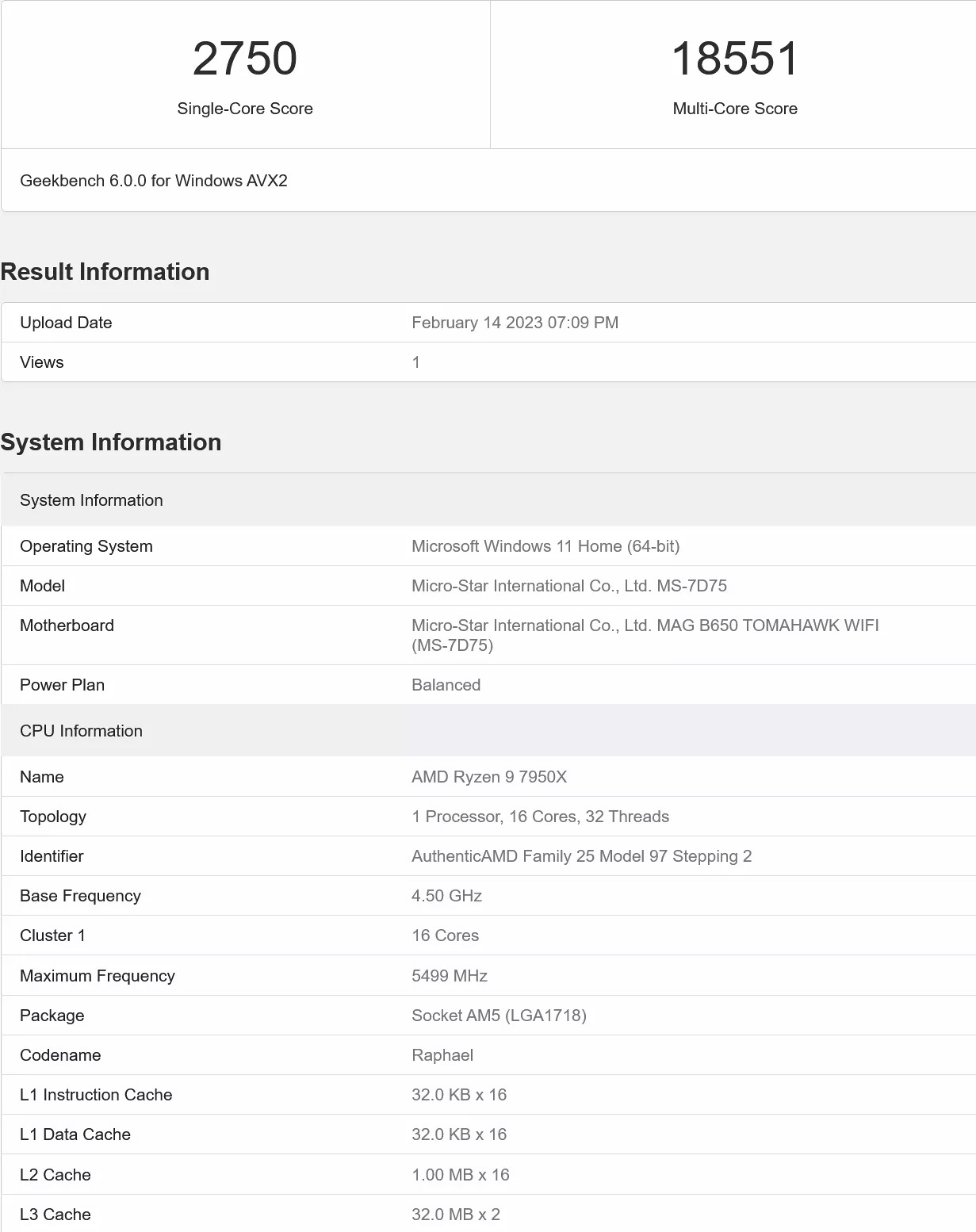976x1232 pixels.
Task: Click the Single-Core Score label
Action: [245, 109]
